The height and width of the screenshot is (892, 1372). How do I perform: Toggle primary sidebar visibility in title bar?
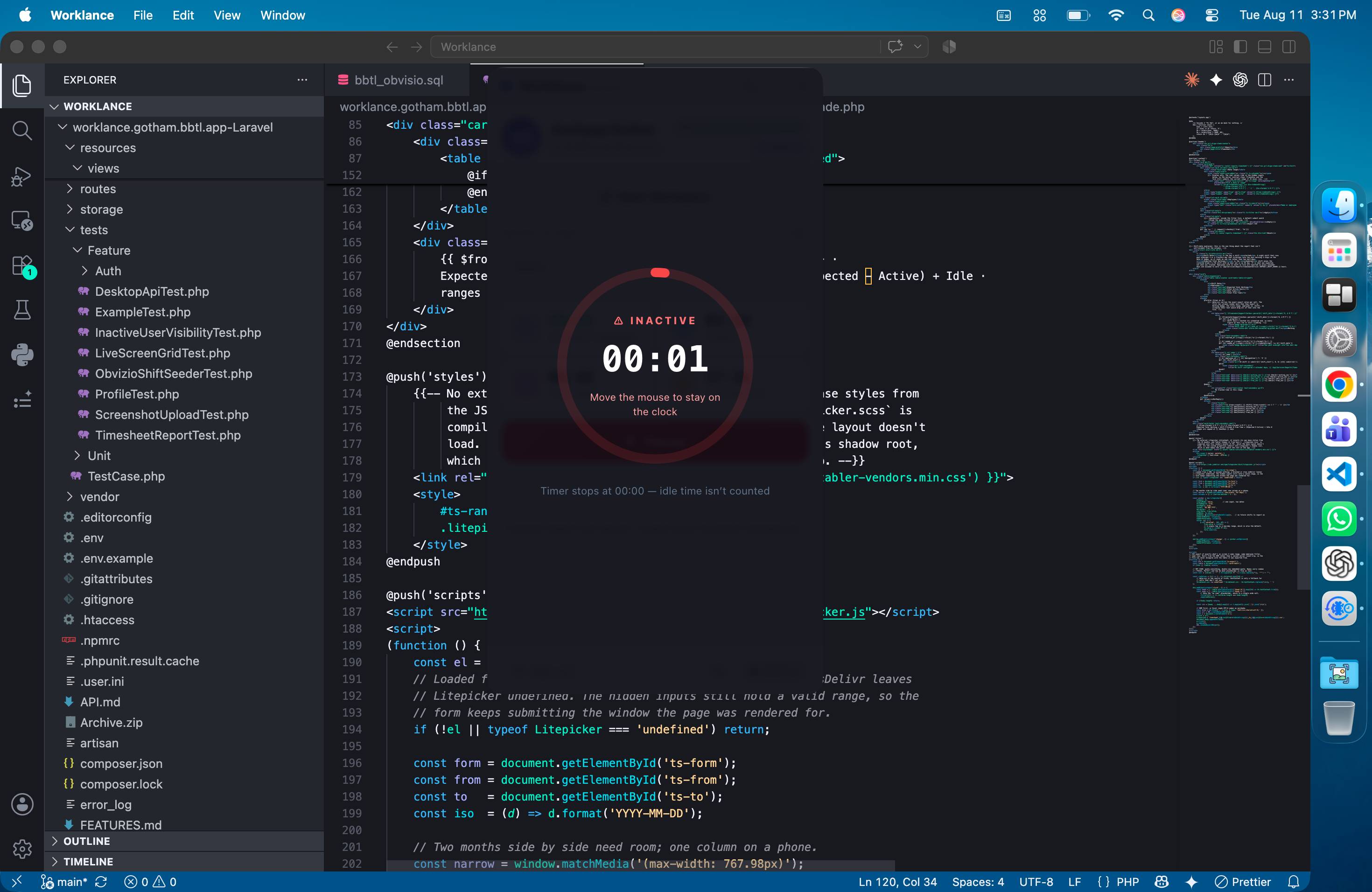pyautogui.click(x=1240, y=47)
